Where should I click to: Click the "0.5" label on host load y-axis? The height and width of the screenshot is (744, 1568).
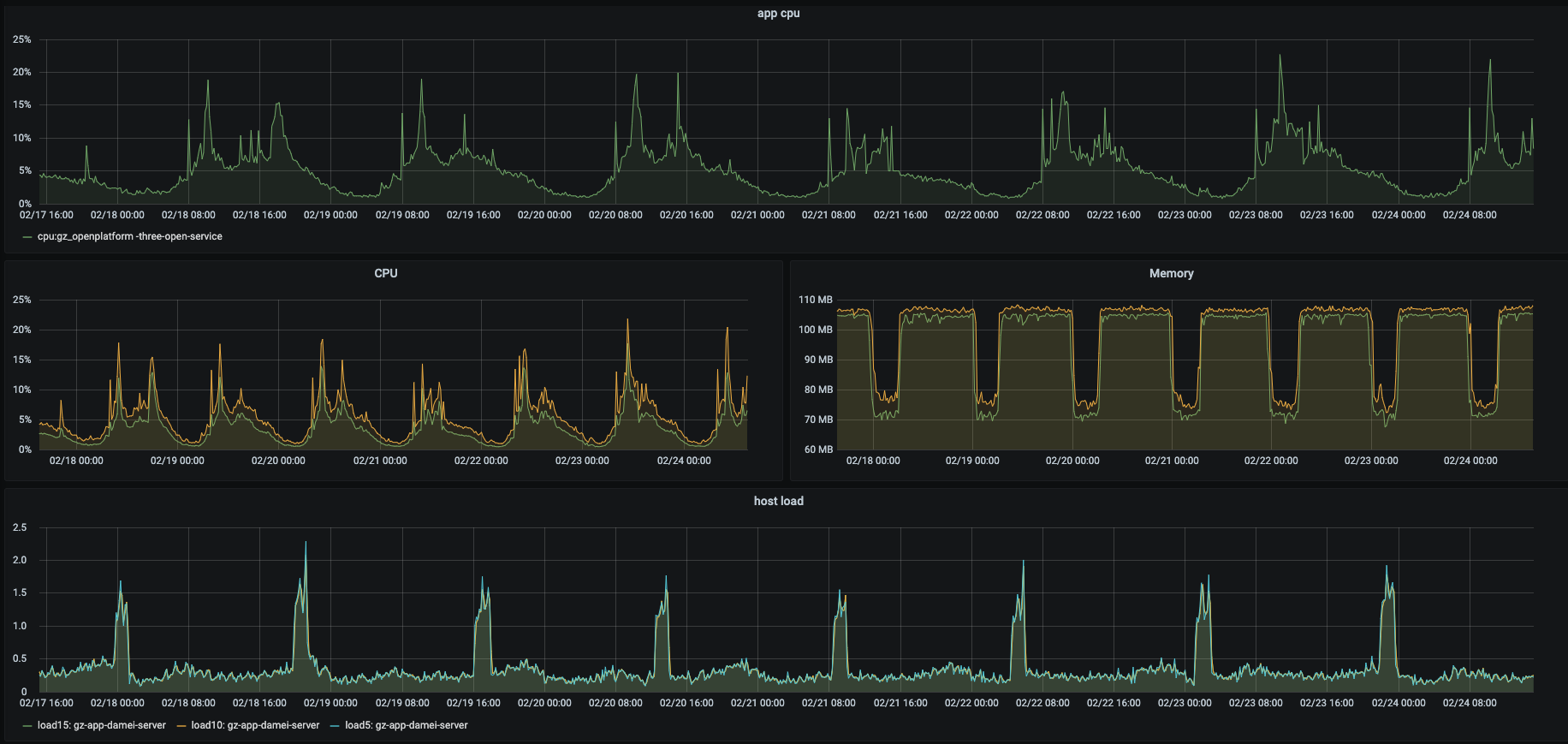pyautogui.click(x=20, y=658)
